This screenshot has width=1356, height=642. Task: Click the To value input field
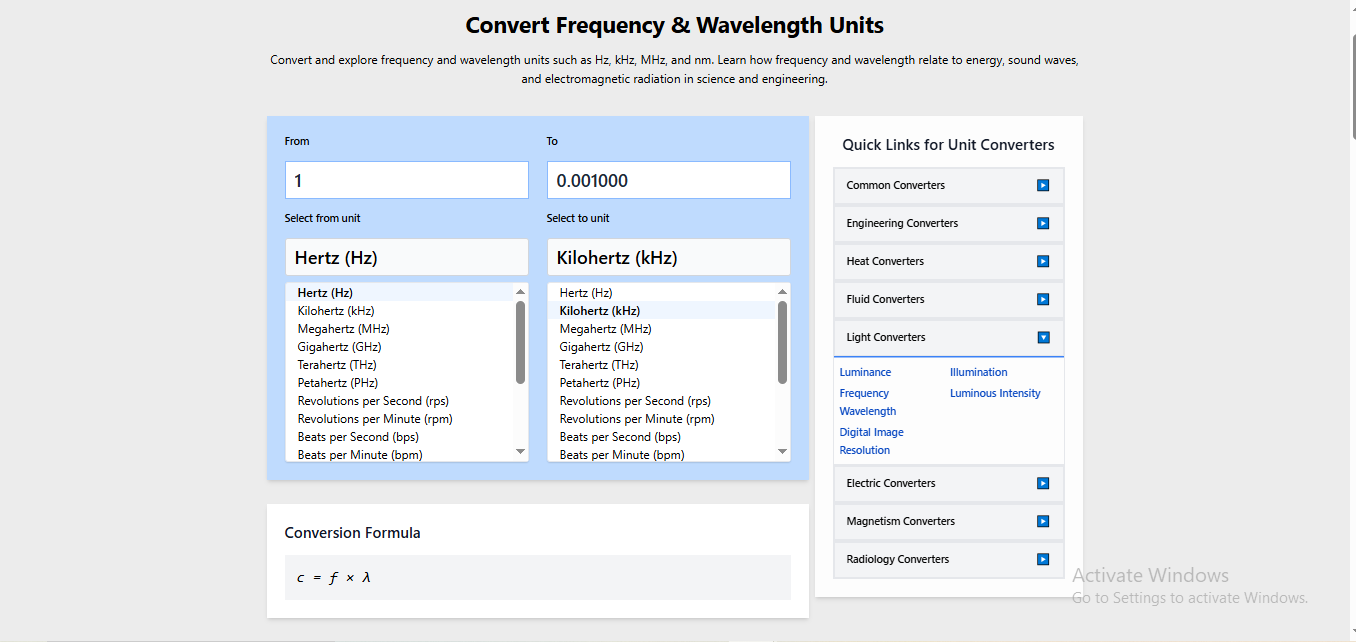tap(668, 180)
